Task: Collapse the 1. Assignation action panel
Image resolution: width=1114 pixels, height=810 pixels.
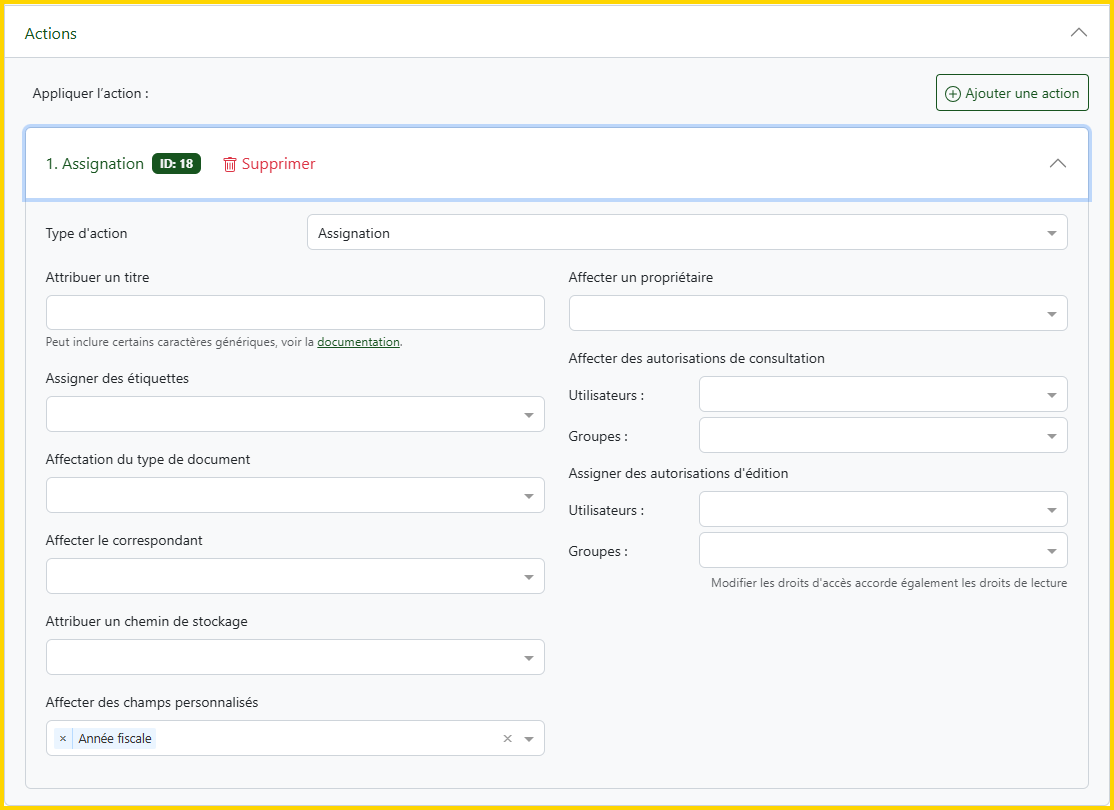Action: click(x=1057, y=164)
